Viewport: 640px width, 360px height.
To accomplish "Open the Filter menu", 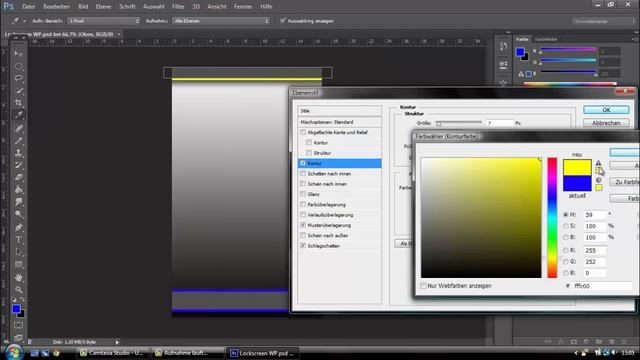I will pyautogui.click(x=178, y=7).
